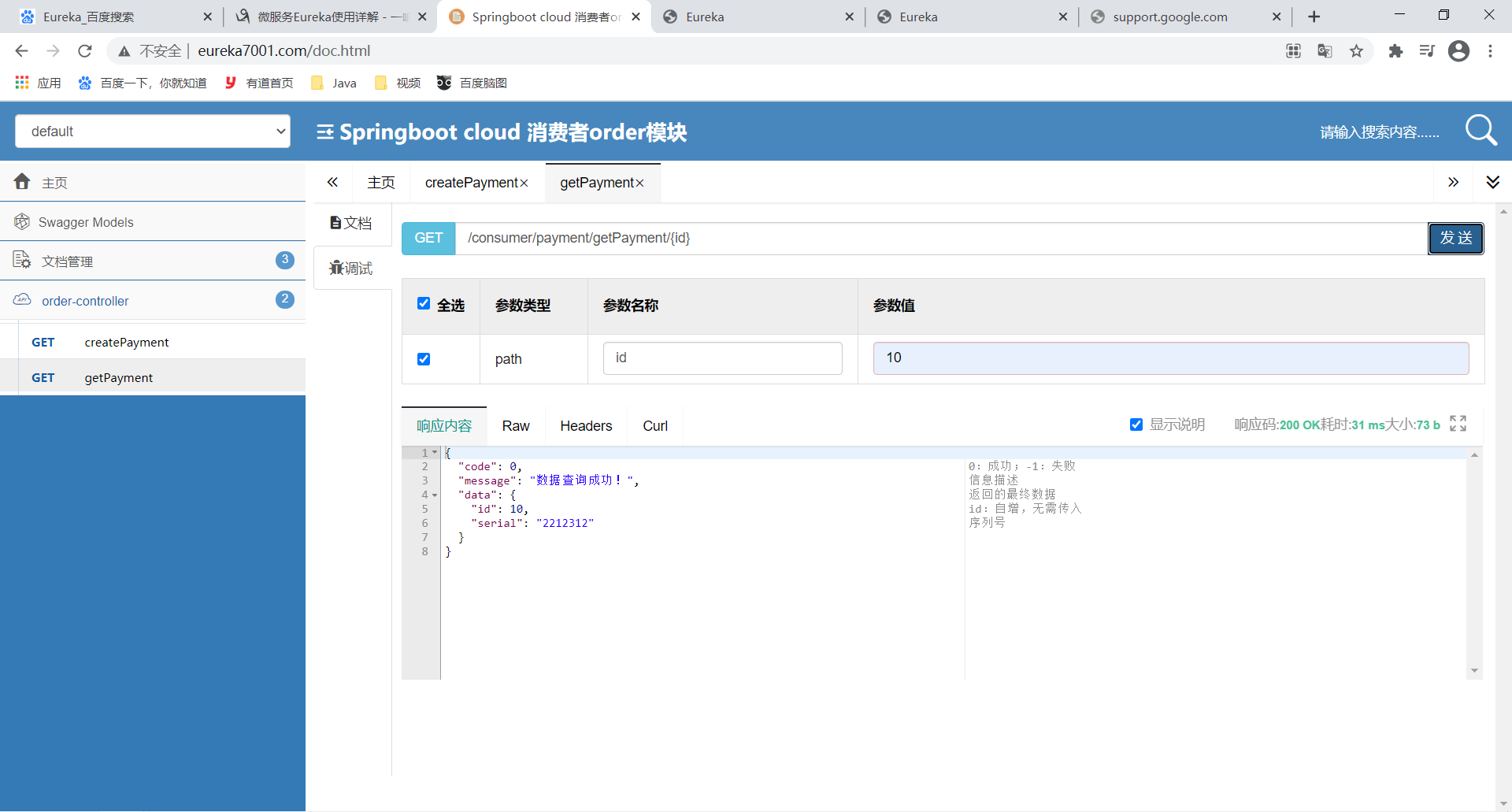Click the 文档管理 document icon
Screen dimensions: 1512x812
pos(22,260)
